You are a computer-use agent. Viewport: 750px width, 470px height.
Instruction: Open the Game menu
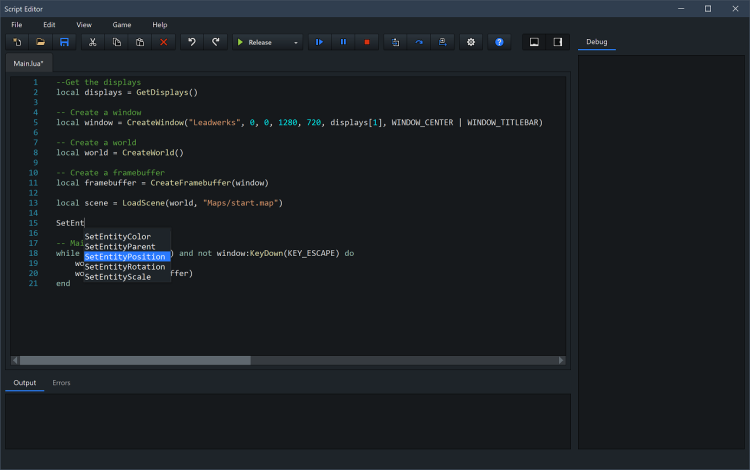tap(121, 24)
